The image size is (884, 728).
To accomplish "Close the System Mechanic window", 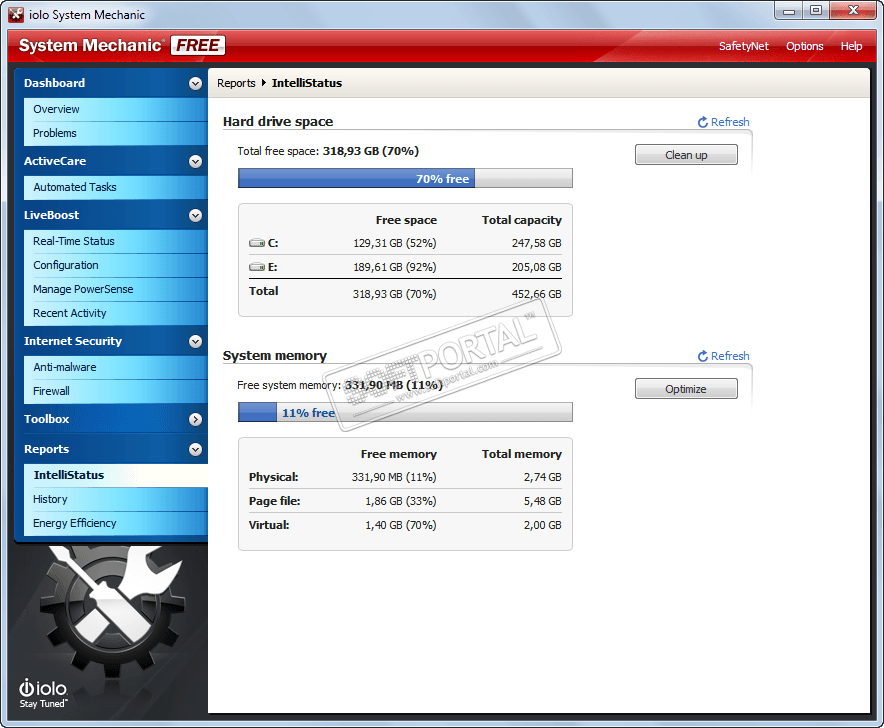I will coord(854,11).
